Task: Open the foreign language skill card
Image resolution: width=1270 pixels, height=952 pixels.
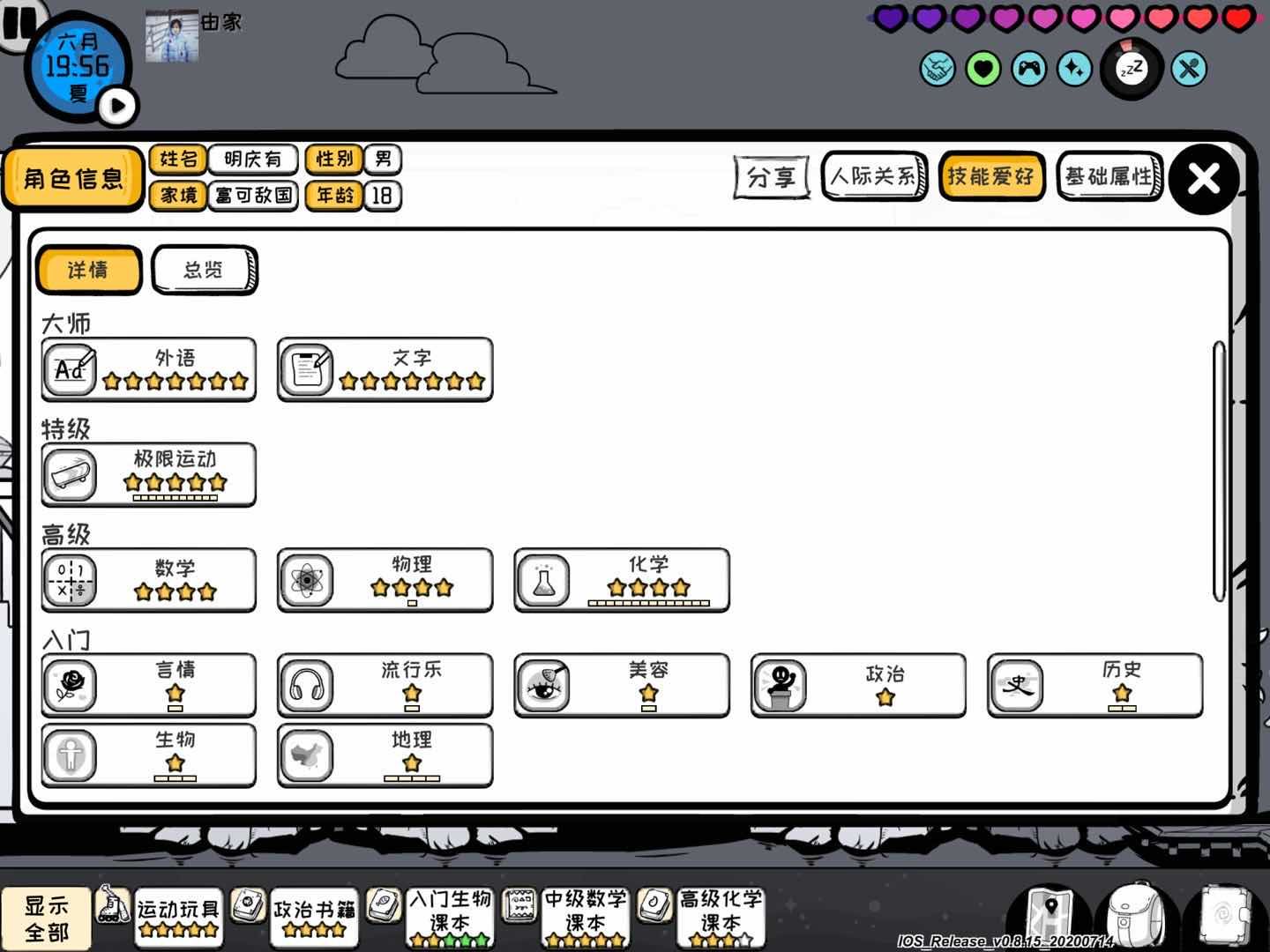Action: 149,369
